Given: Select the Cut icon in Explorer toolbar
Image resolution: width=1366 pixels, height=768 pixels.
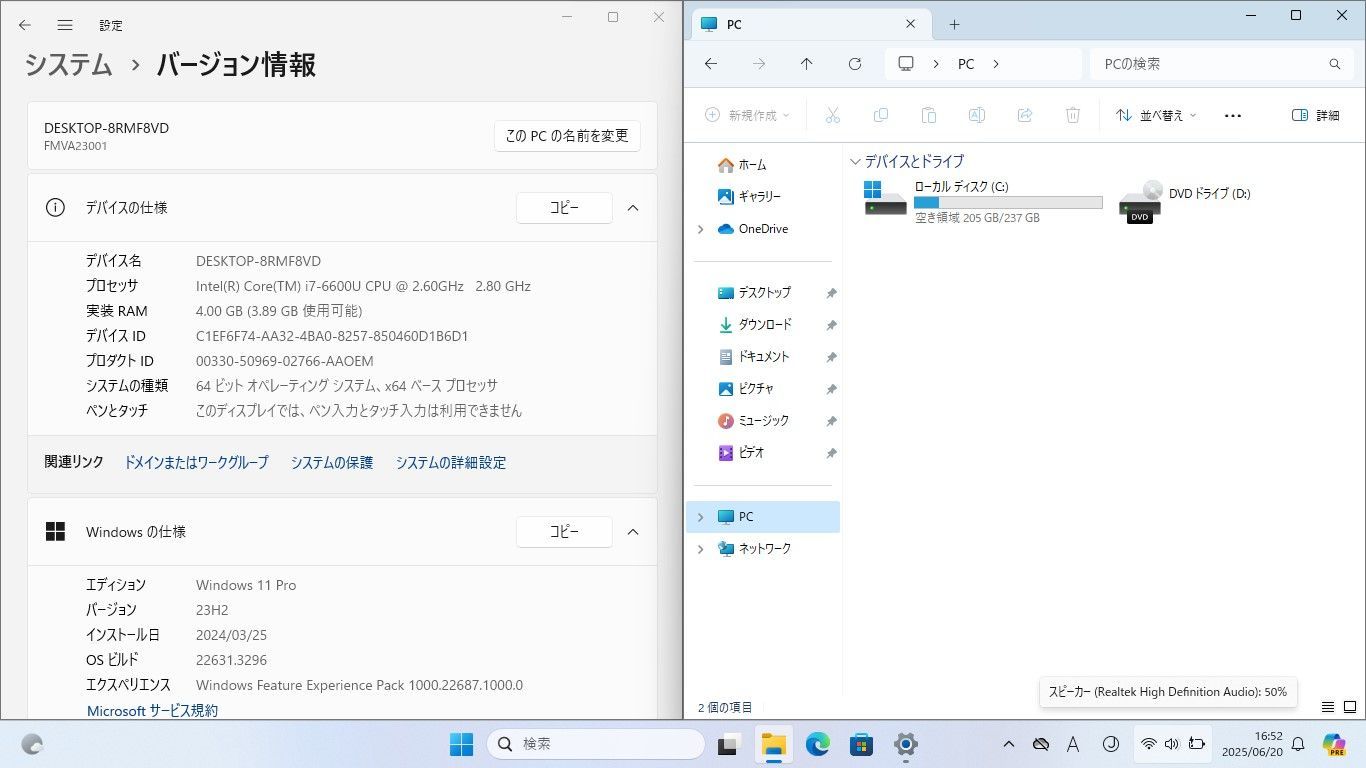Looking at the screenshot, I should [833, 115].
